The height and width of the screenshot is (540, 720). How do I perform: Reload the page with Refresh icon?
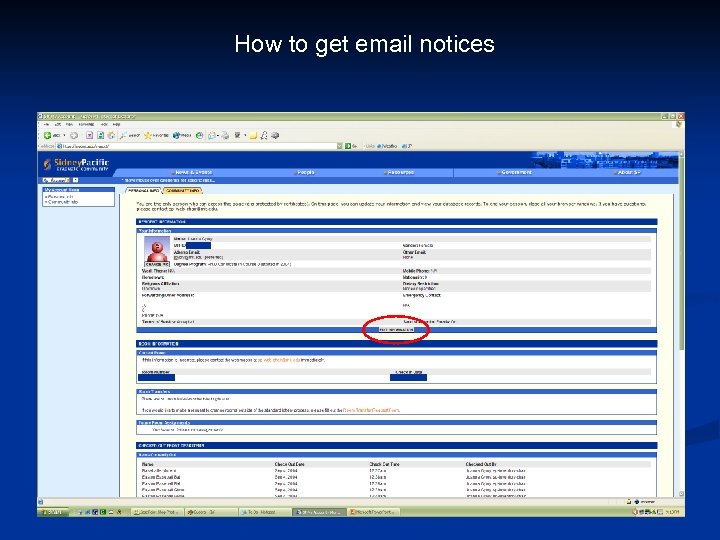point(100,135)
